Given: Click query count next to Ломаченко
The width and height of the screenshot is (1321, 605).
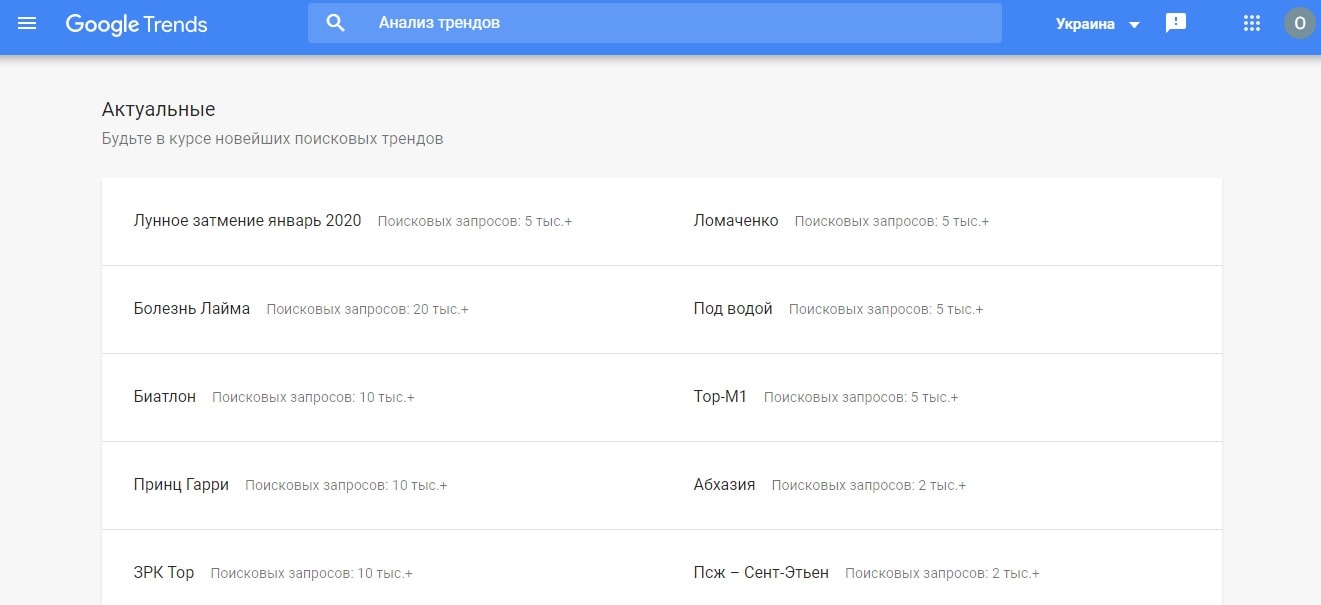Looking at the screenshot, I should (892, 222).
